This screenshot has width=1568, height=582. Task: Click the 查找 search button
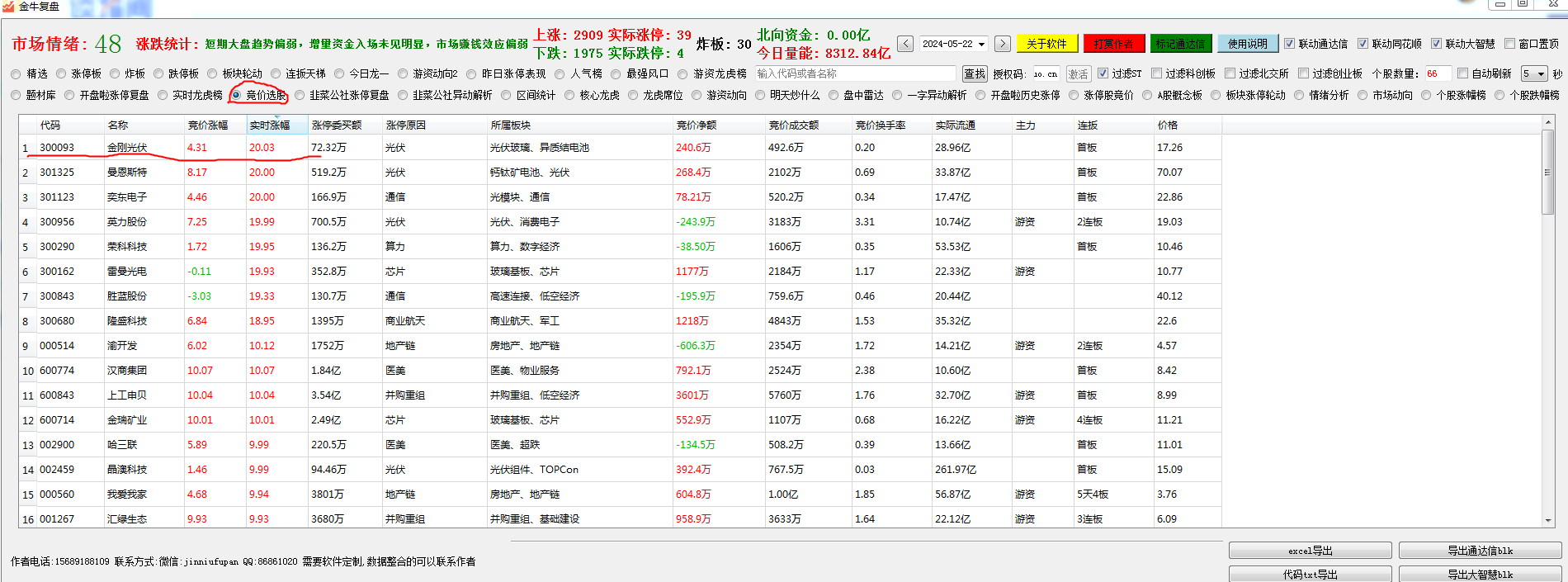coord(975,73)
